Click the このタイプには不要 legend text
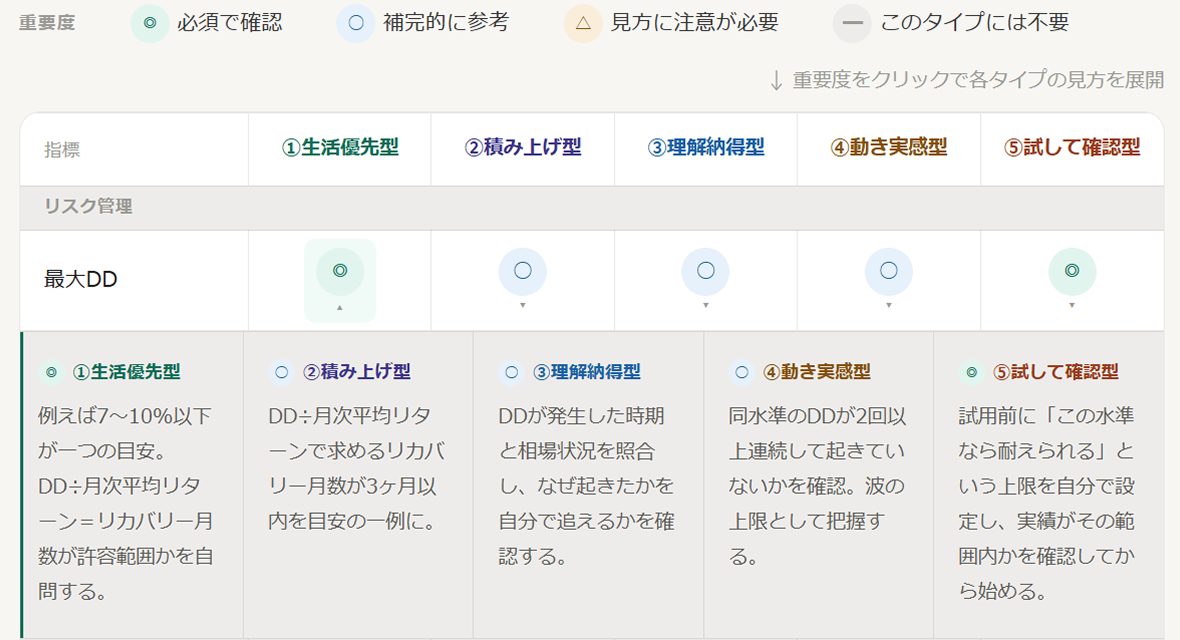Viewport: 1180px width, 640px height. click(x=975, y=23)
